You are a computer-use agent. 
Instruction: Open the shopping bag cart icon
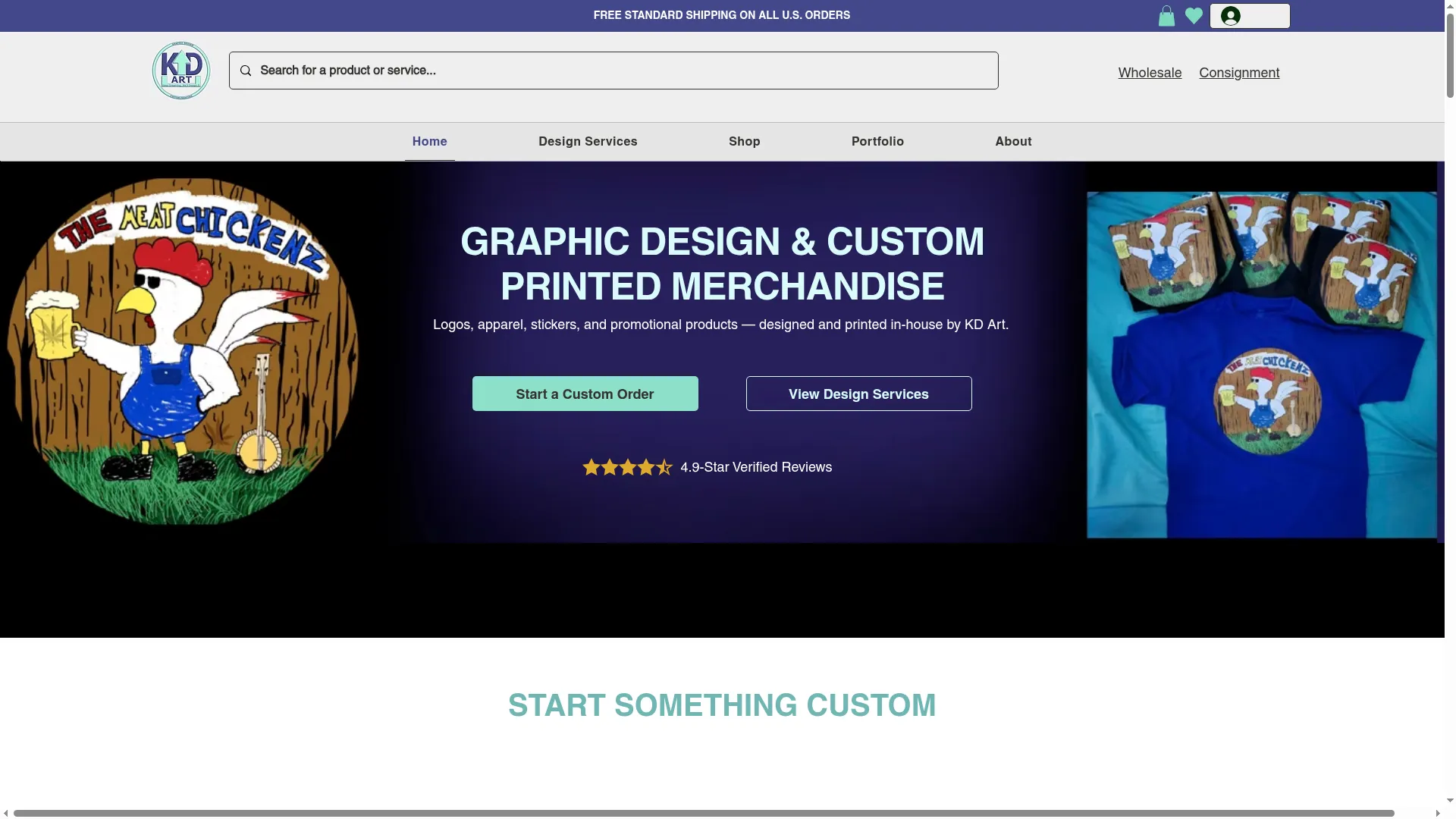pyautogui.click(x=1166, y=16)
